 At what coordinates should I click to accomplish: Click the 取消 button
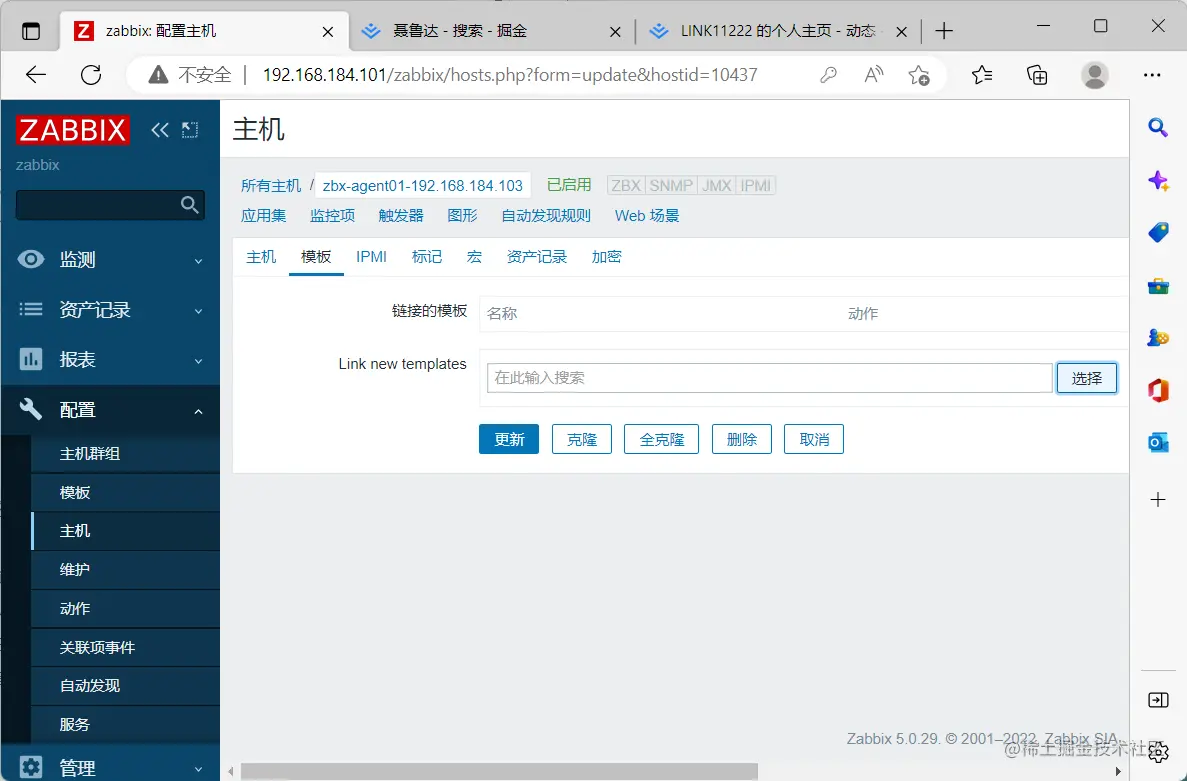pyautogui.click(x=814, y=439)
